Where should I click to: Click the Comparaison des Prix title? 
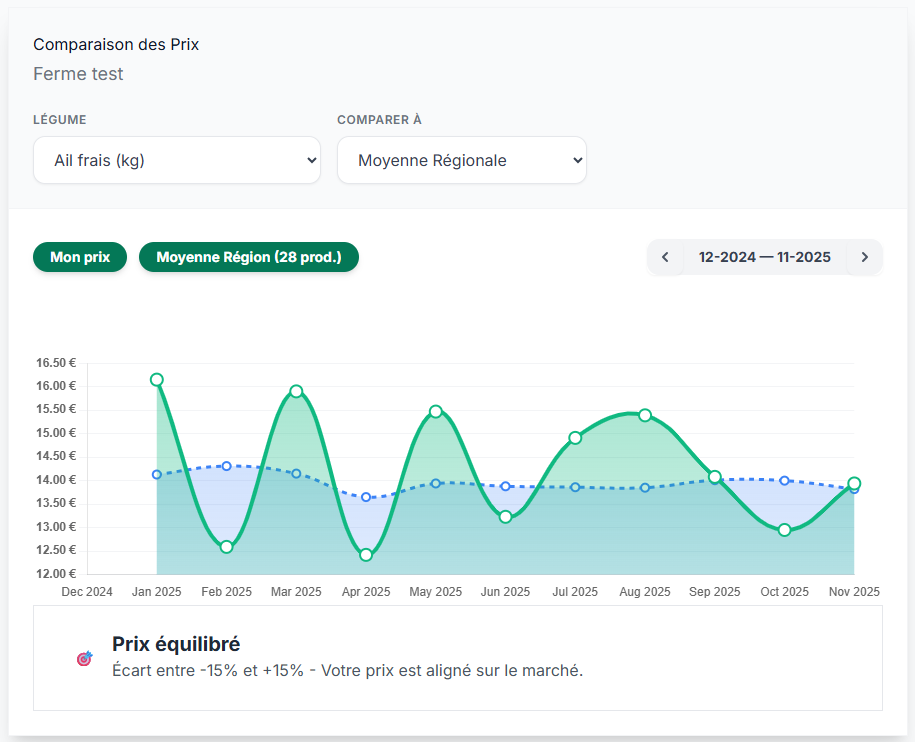point(116,44)
